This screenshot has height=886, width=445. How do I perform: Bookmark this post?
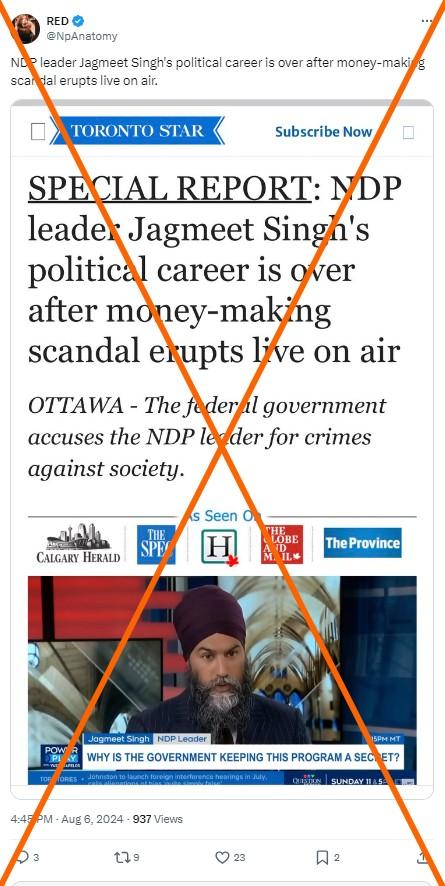pyautogui.click(x=322, y=857)
